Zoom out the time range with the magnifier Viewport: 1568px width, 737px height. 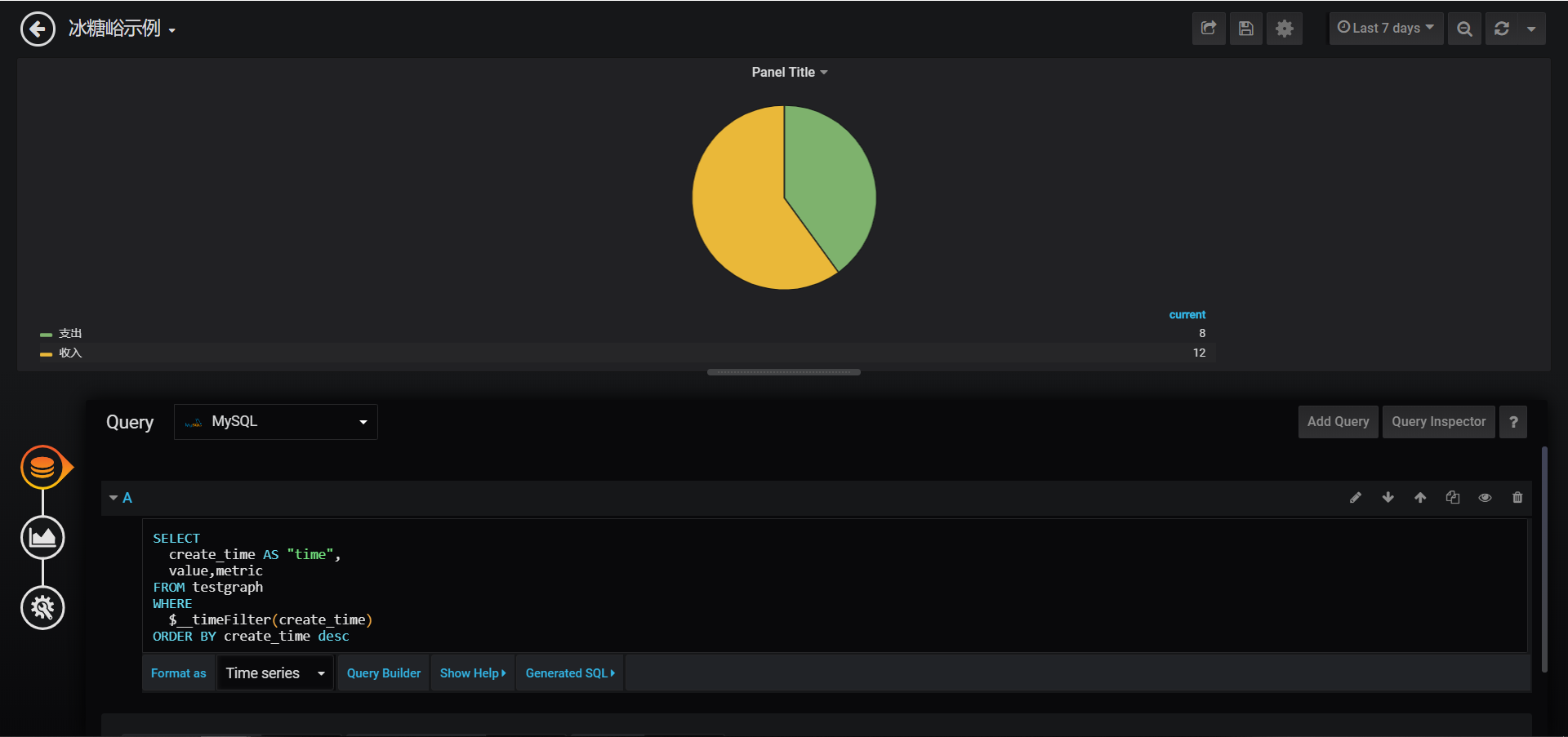(x=1463, y=29)
